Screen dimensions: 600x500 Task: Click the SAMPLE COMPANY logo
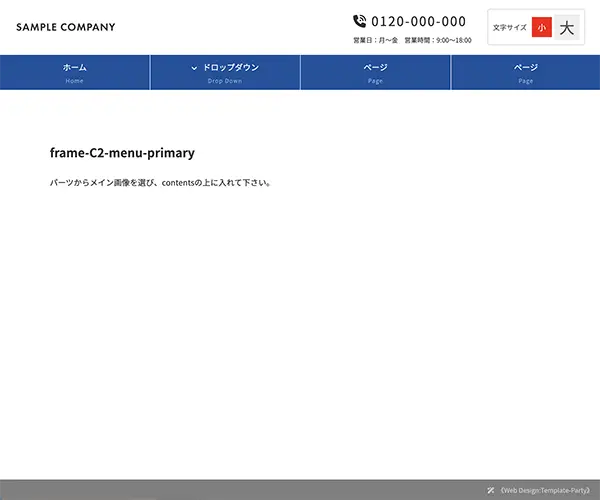[x=66, y=27]
